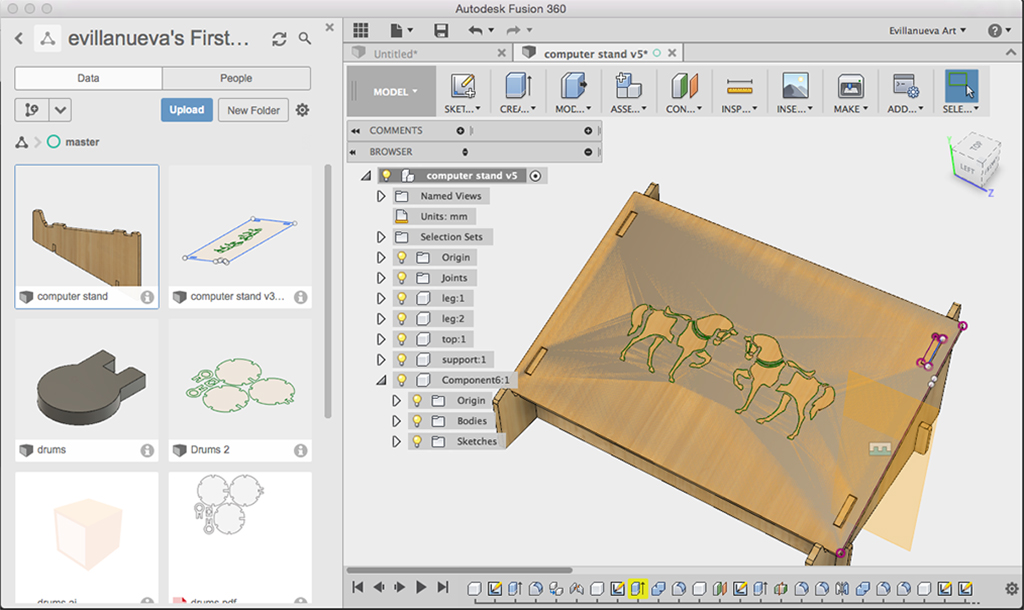Open timeline settings gear
The image size is (1024, 610).
pyautogui.click(x=1012, y=588)
